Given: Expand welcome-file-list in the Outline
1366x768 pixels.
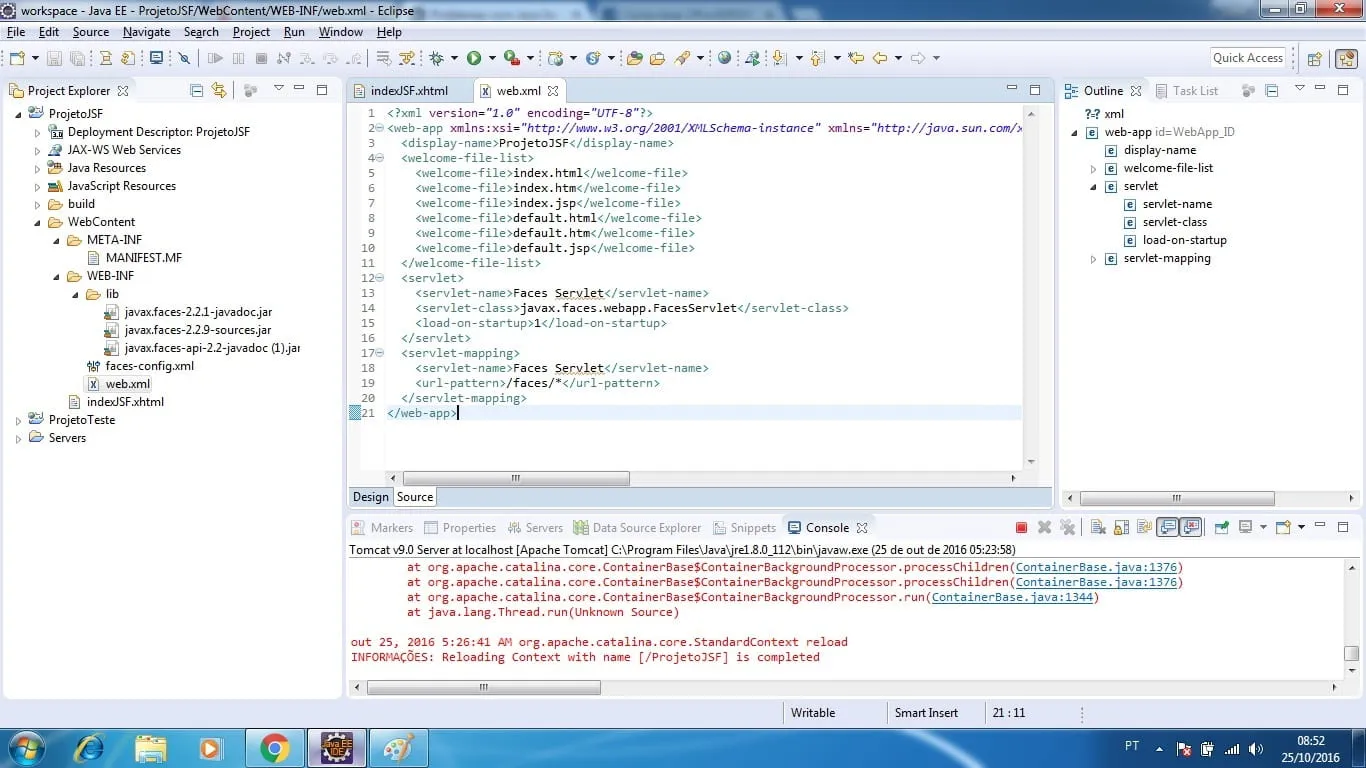Looking at the screenshot, I should click(x=1093, y=169).
